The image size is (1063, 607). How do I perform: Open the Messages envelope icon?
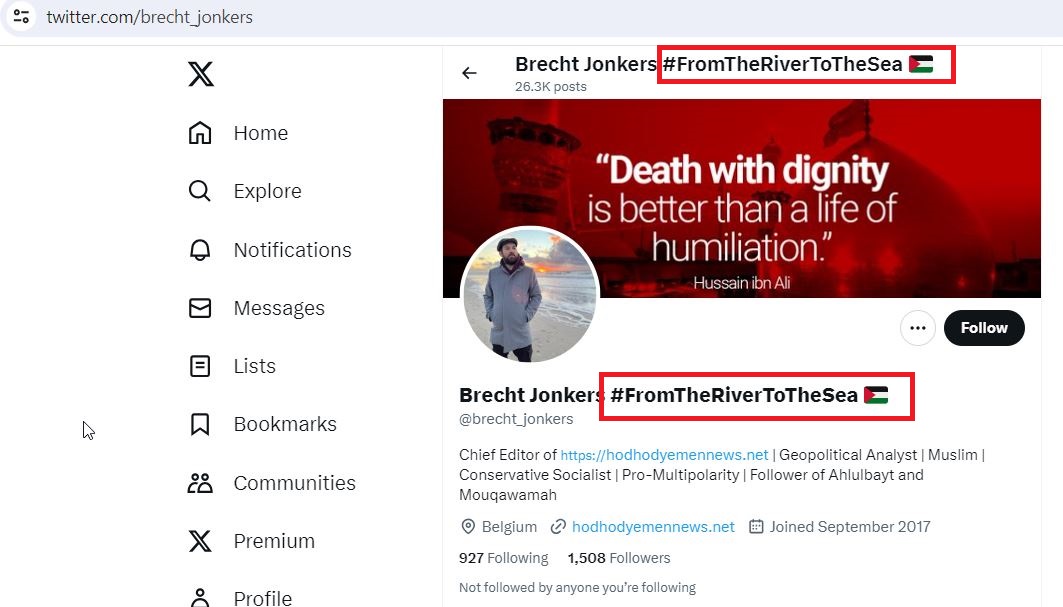(x=200, y=308)
